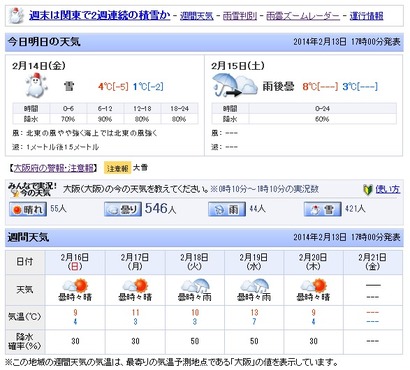Viewport: 410px width, 370px height.
Task: Select the 421人 snow vote count
Action: (x=355, y=209)
